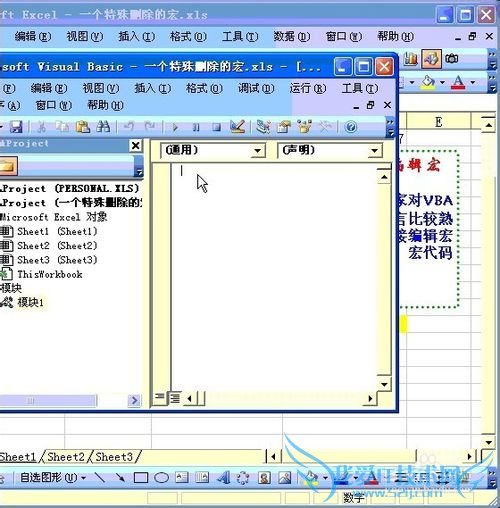The height and width of the screenshot is (508, 500).
Task: Open Project Explorer from the VBA toolbar
Action: click(x=263, y=127)
